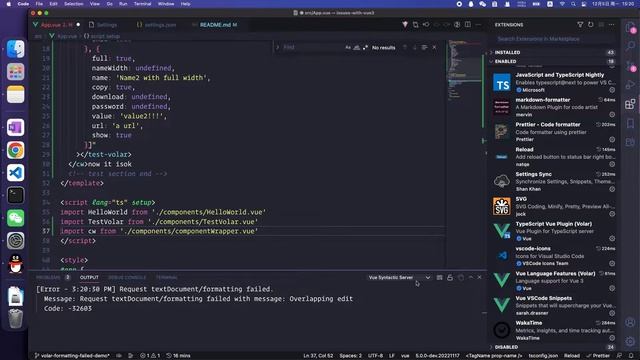Open the Bookmarks view in activity bar
The height and width of the screenshot is (360, 640).
pyautogui.click(x=631, y=123)
